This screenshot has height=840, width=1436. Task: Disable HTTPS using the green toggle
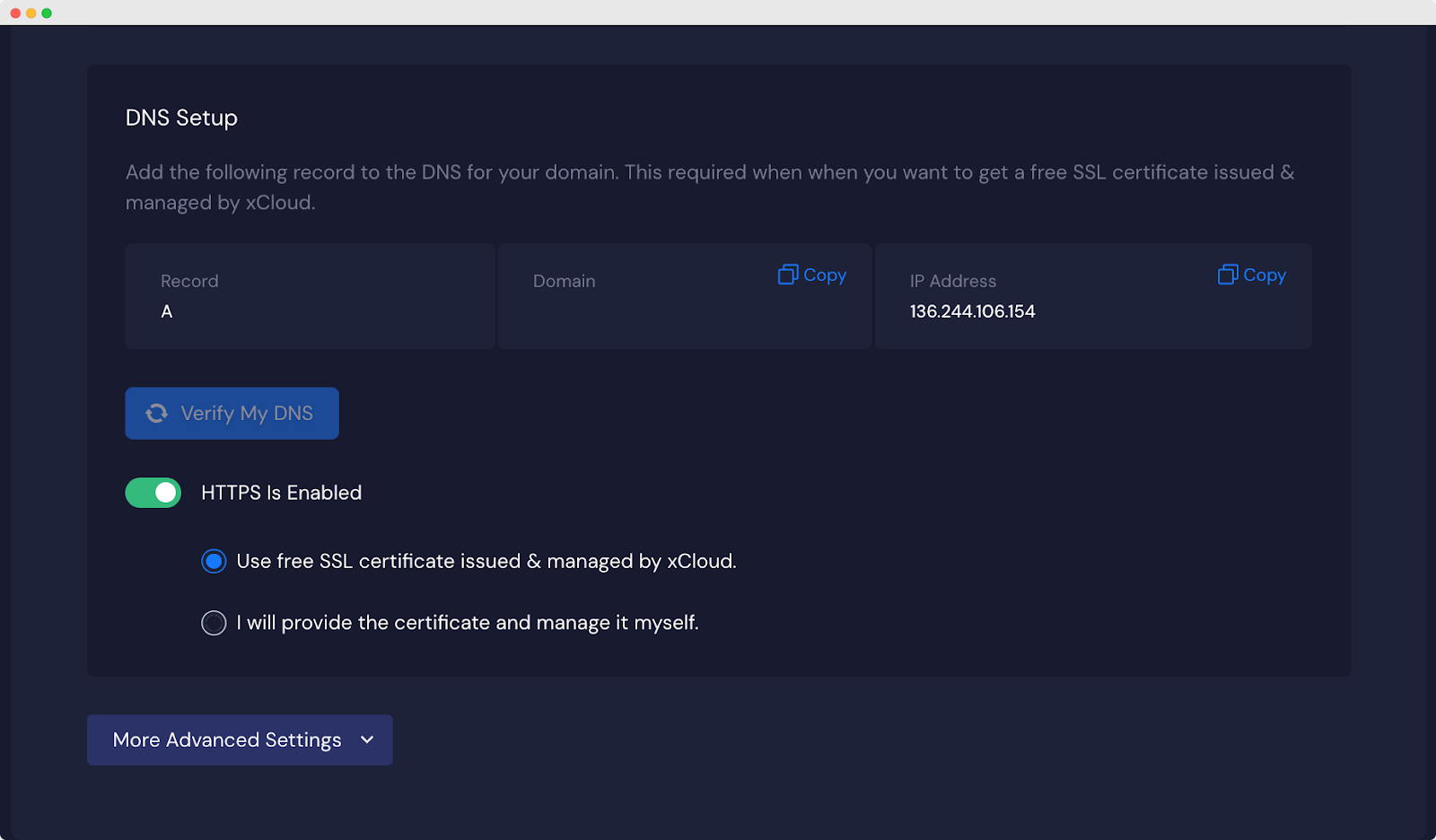(153, 492)
